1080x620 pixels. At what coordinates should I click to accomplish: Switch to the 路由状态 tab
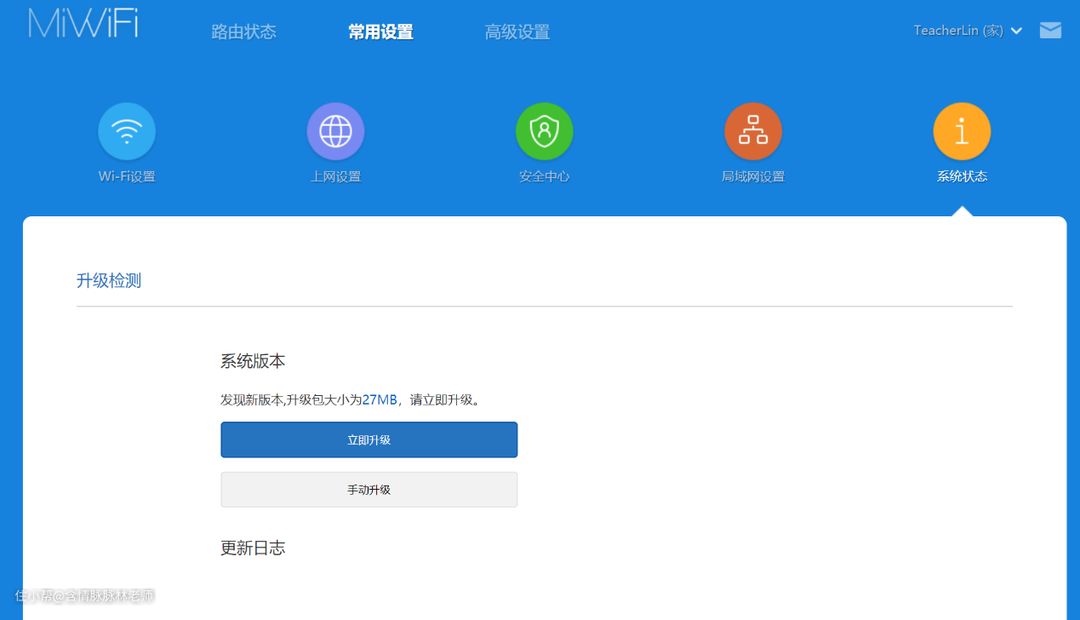coord(243,32)
